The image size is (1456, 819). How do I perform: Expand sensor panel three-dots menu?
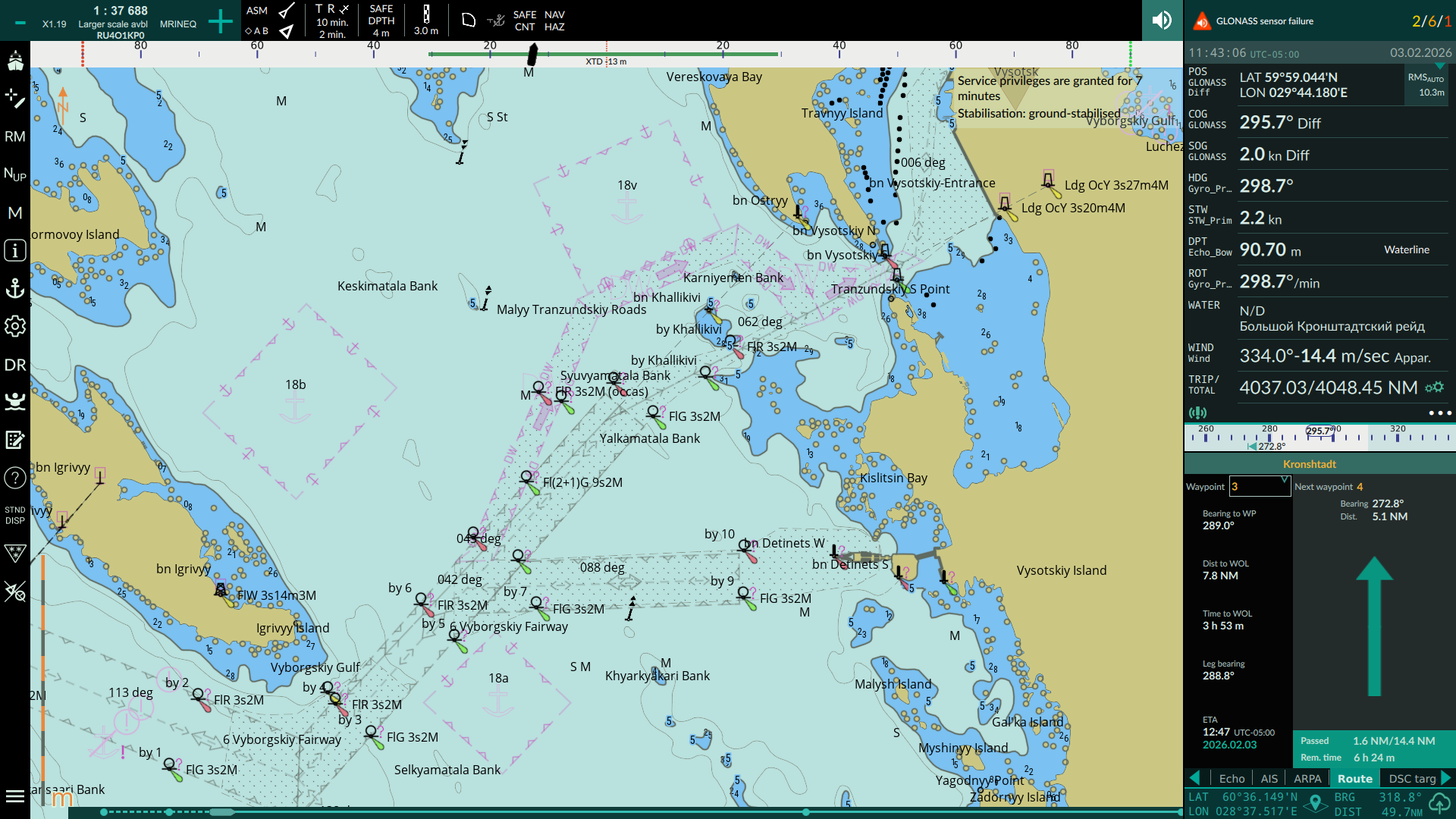pos(1439,413)
